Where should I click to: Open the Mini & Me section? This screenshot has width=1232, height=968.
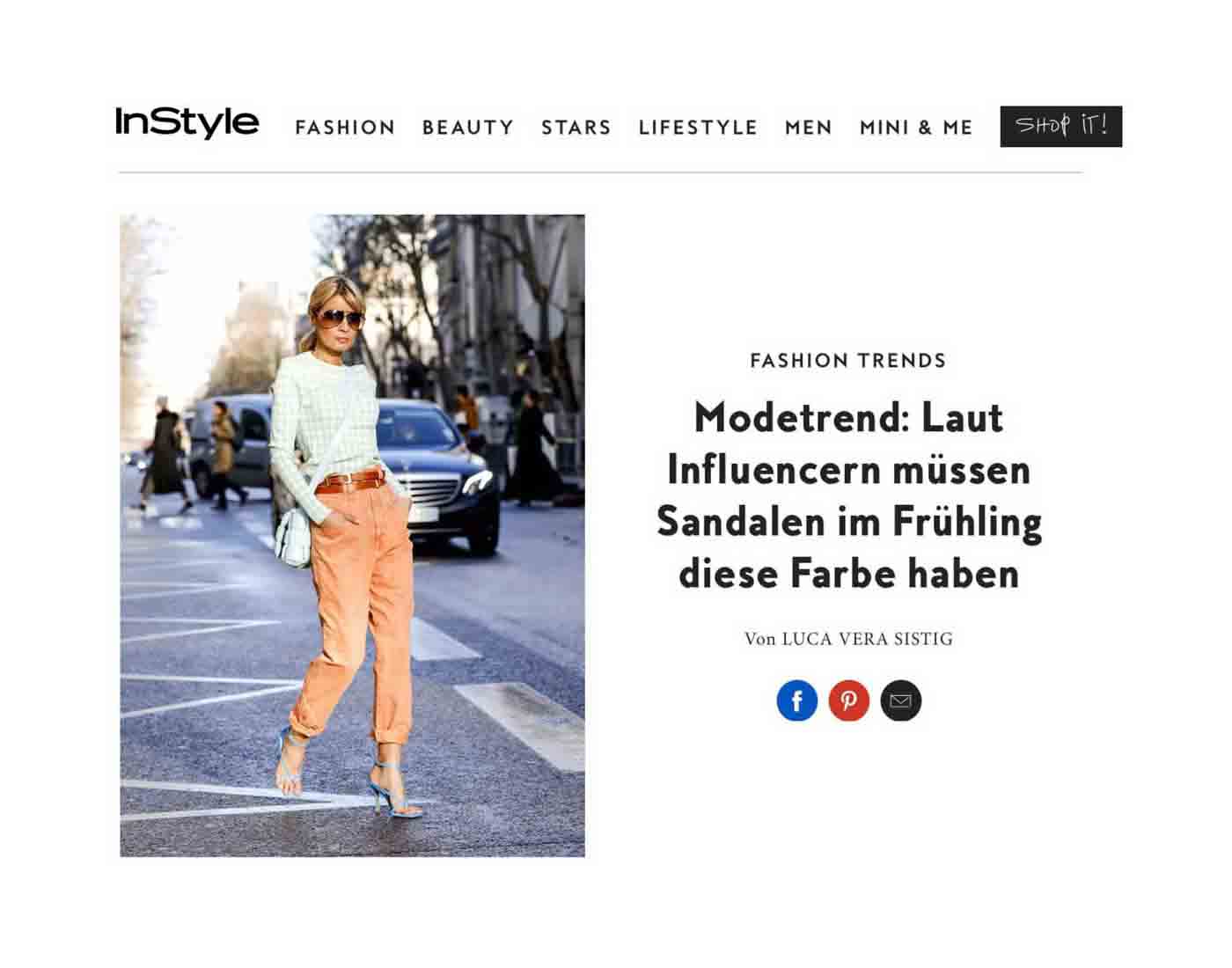coord(916,128)
